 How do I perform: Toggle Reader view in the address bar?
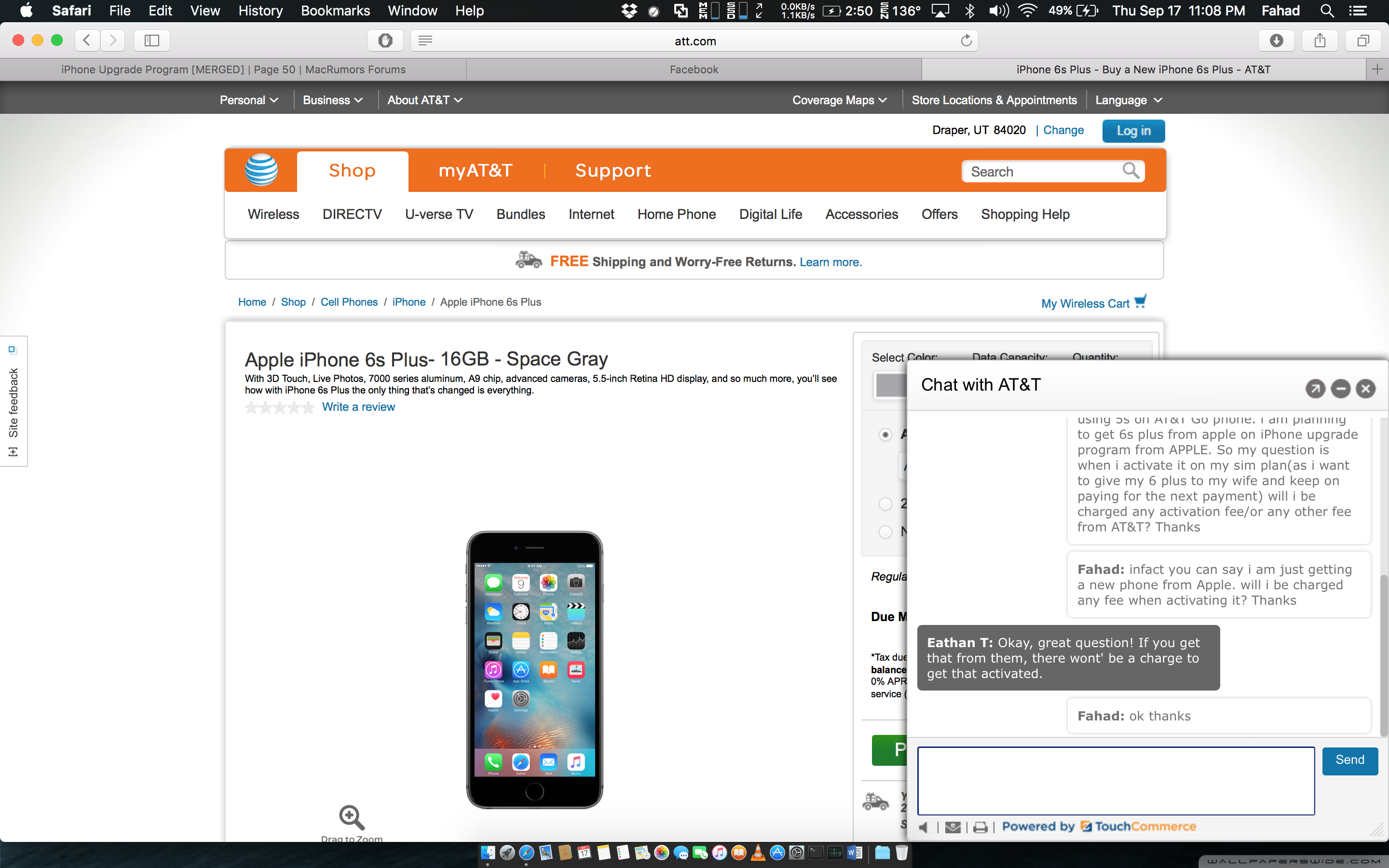pos(425,40)
